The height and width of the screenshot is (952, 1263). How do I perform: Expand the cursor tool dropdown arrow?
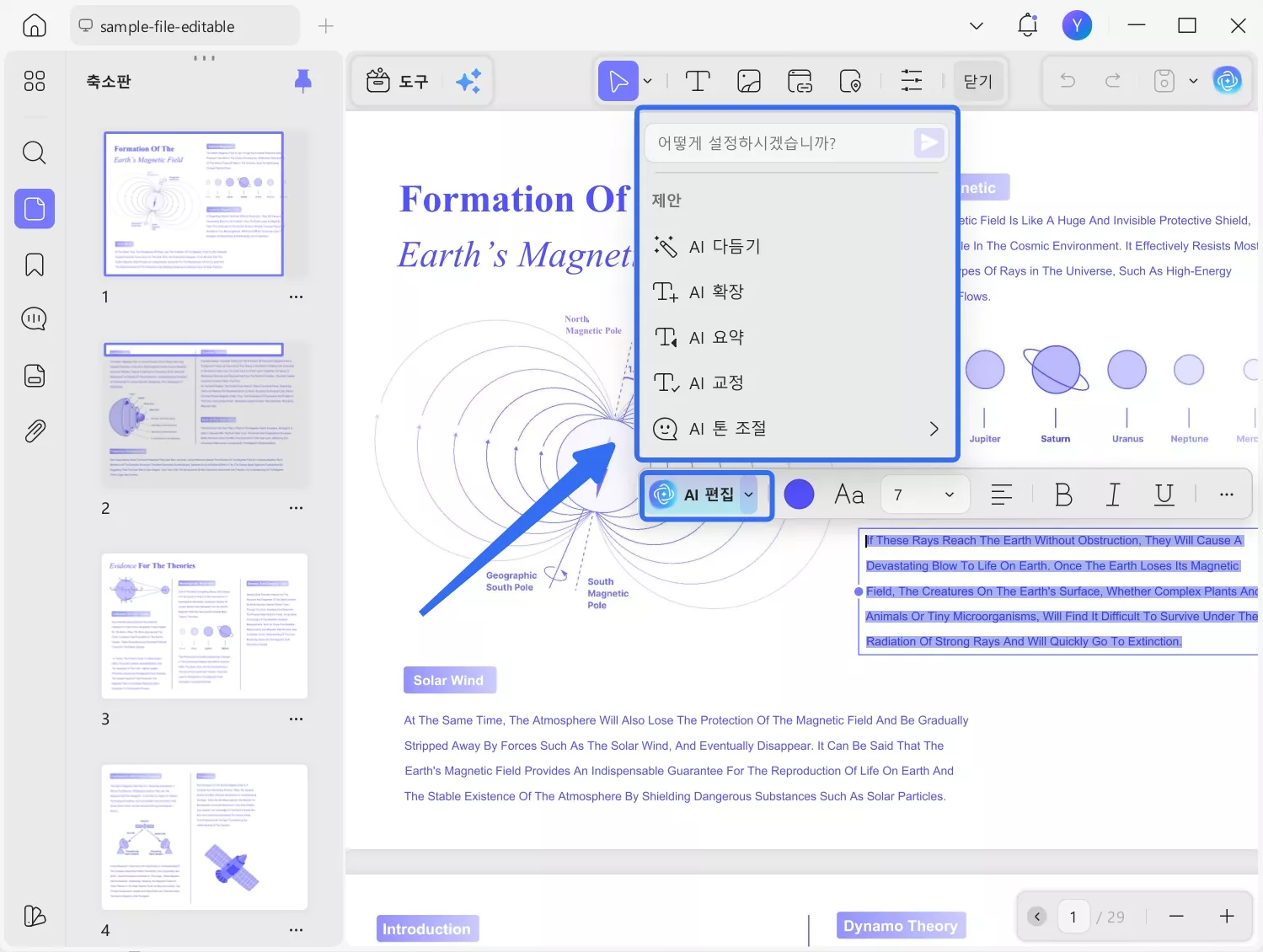[648, 81]
